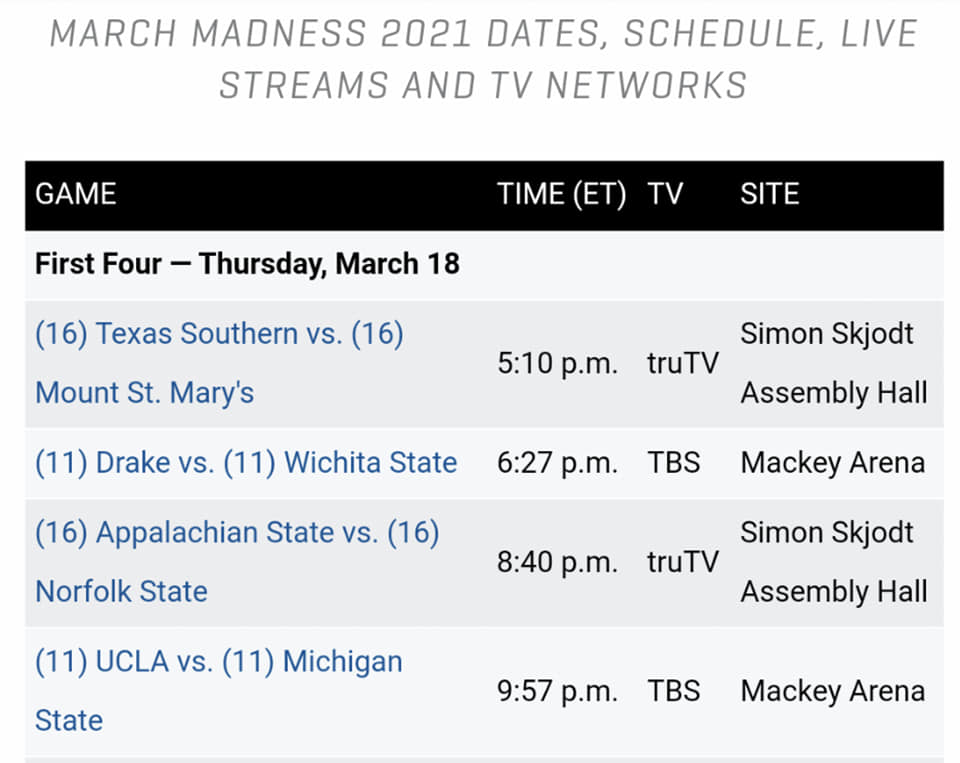
Task: Click the March Madness 2021 page heading
Action: coord(484,59)
